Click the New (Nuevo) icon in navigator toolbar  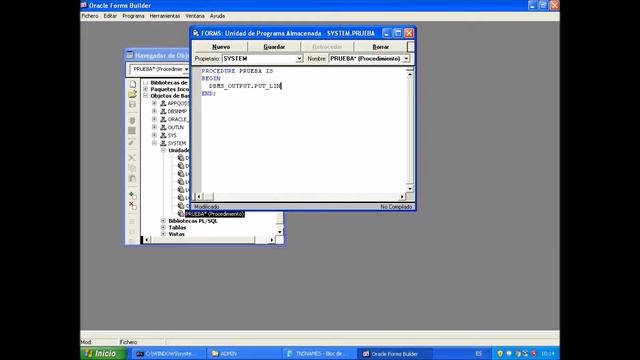point(132,84)
